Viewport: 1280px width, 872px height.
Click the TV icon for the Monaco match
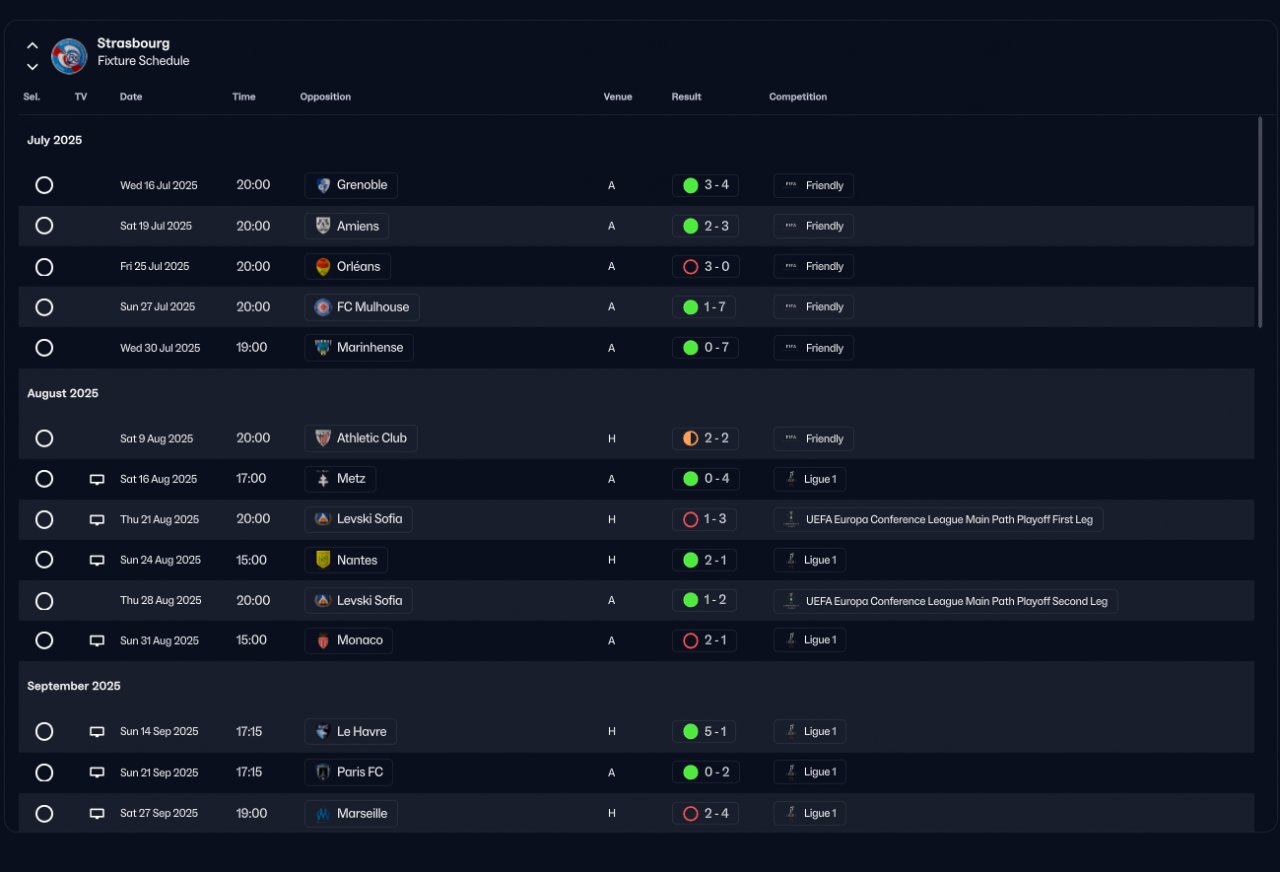point(97,641)
